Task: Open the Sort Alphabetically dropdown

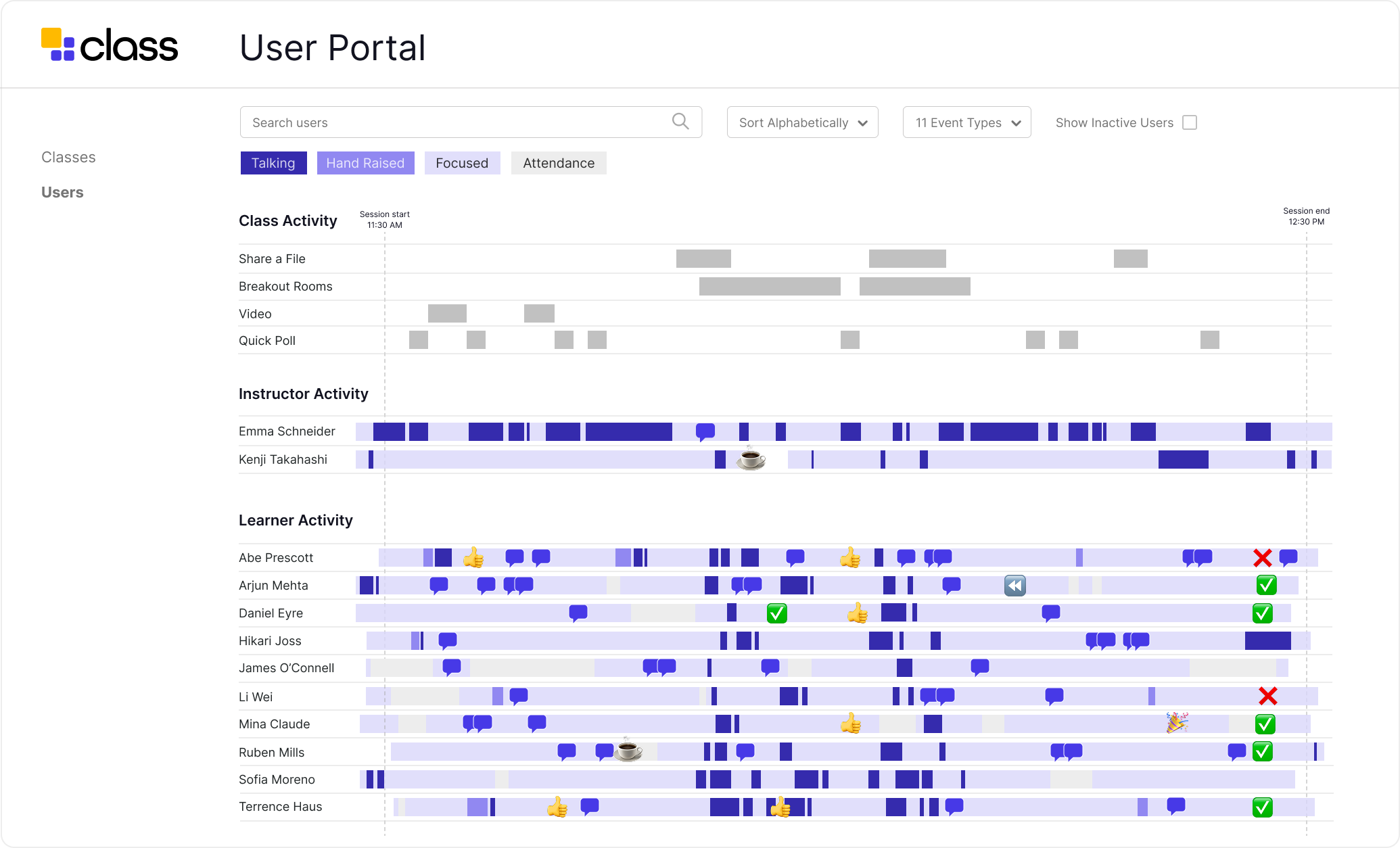Action: click(x=802, y=122)
